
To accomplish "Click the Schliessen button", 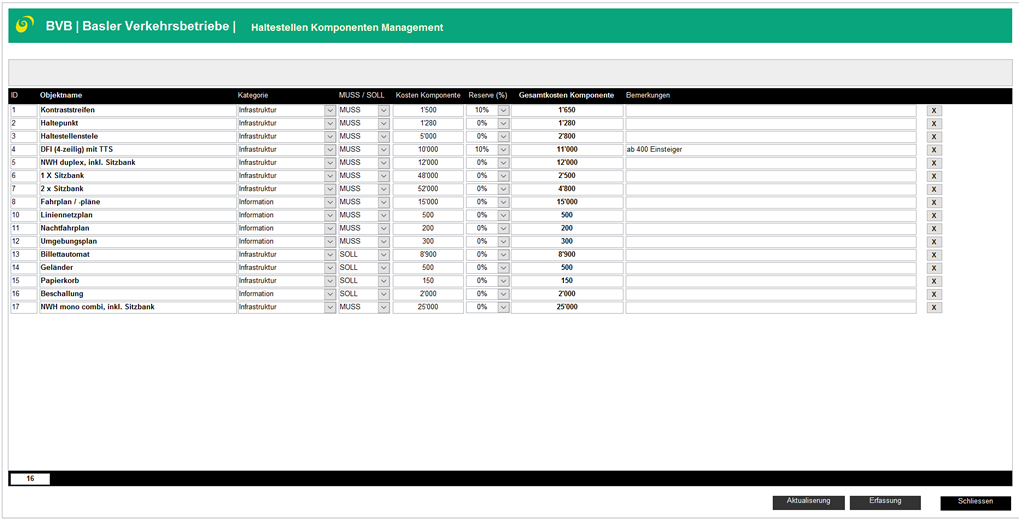I will tap(975, 501).
